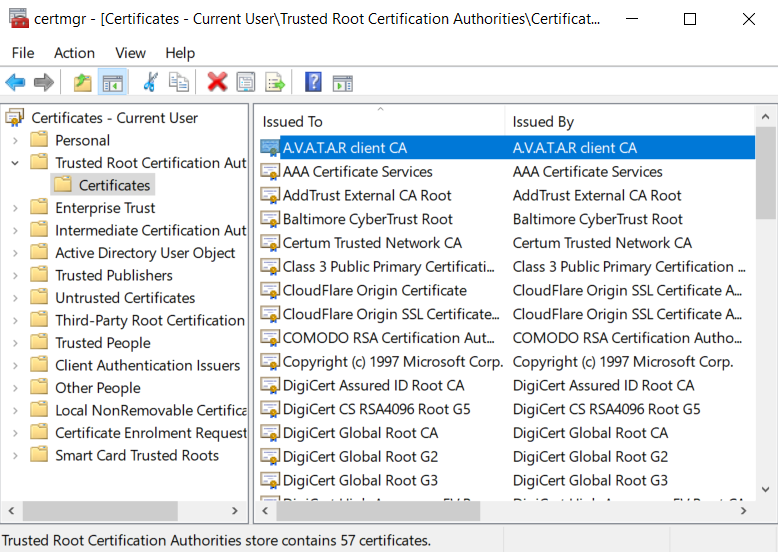Sort by the Issued To column header
The image size is (778, 552).
(x=381, y=121)
